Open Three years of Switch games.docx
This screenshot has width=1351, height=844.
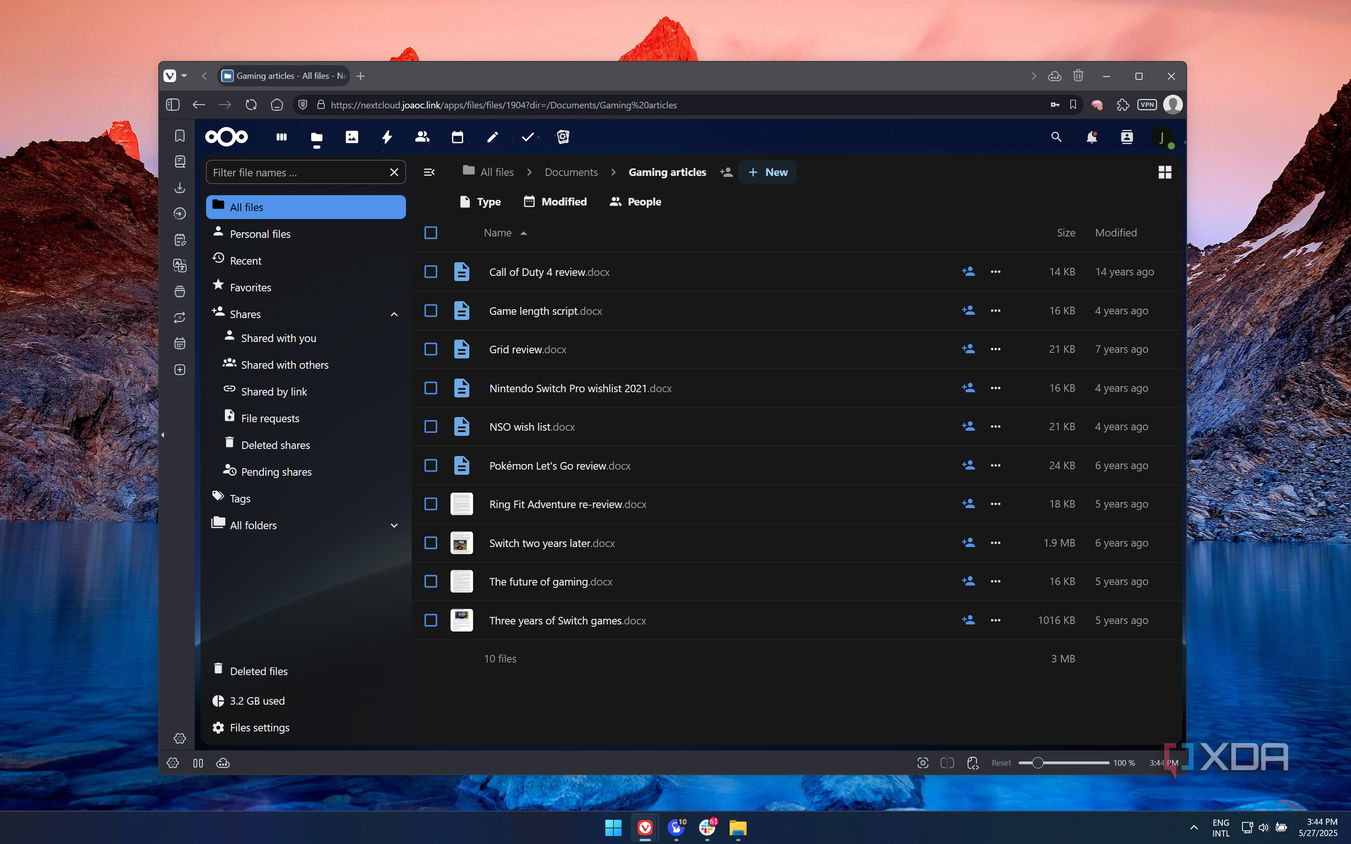pyautogui.click(x=568, y=621)
